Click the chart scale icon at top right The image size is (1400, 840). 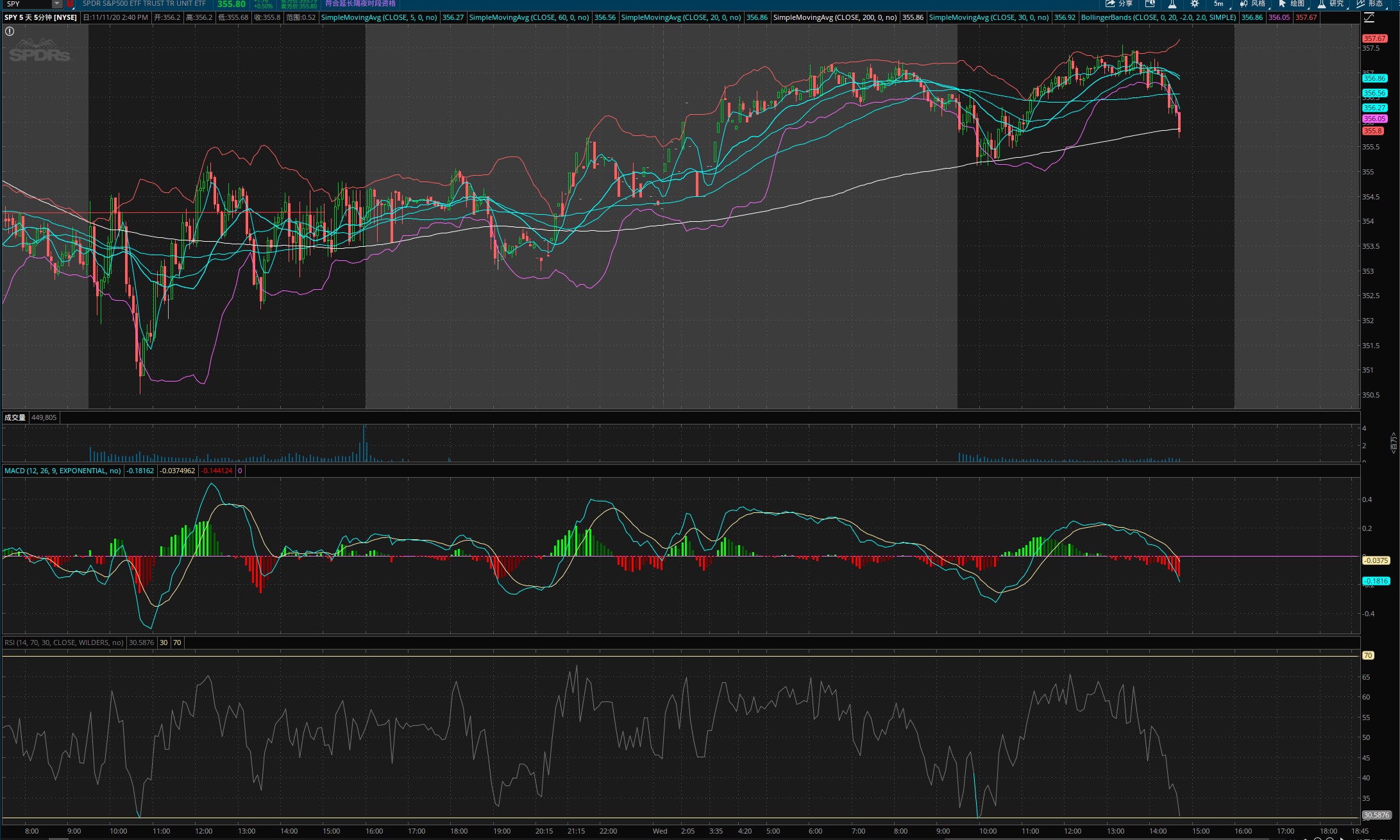coord(1369,17)
